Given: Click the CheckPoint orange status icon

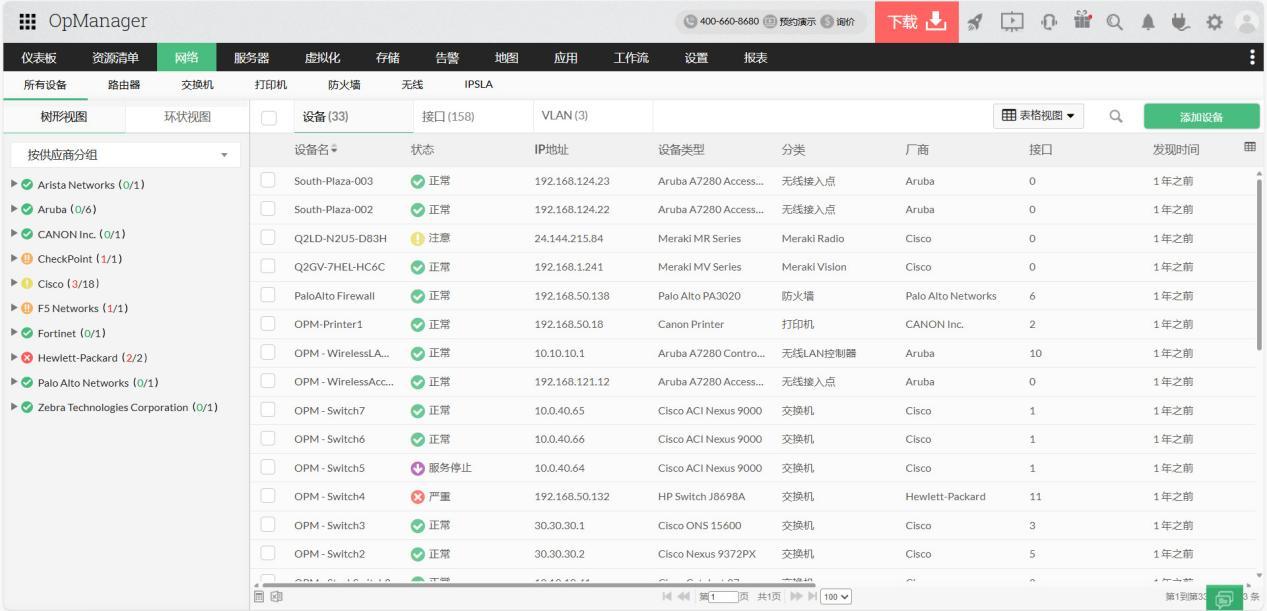Looking at the screenshot, I should 28,259.
